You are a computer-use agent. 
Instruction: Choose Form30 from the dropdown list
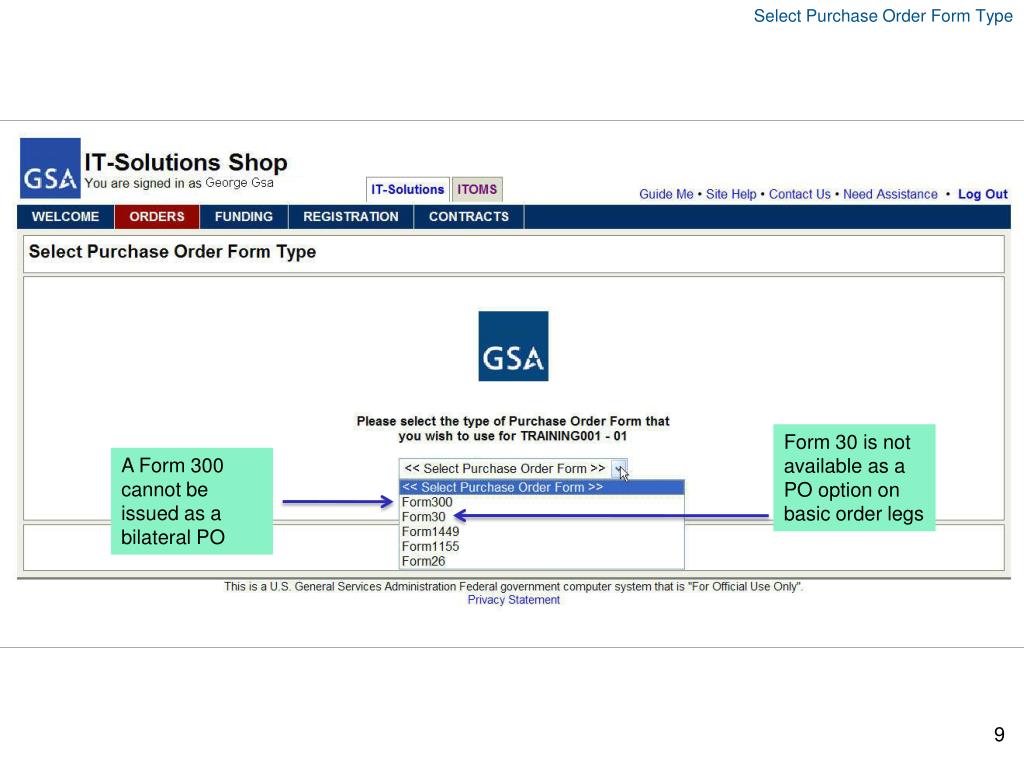[542, 517]
